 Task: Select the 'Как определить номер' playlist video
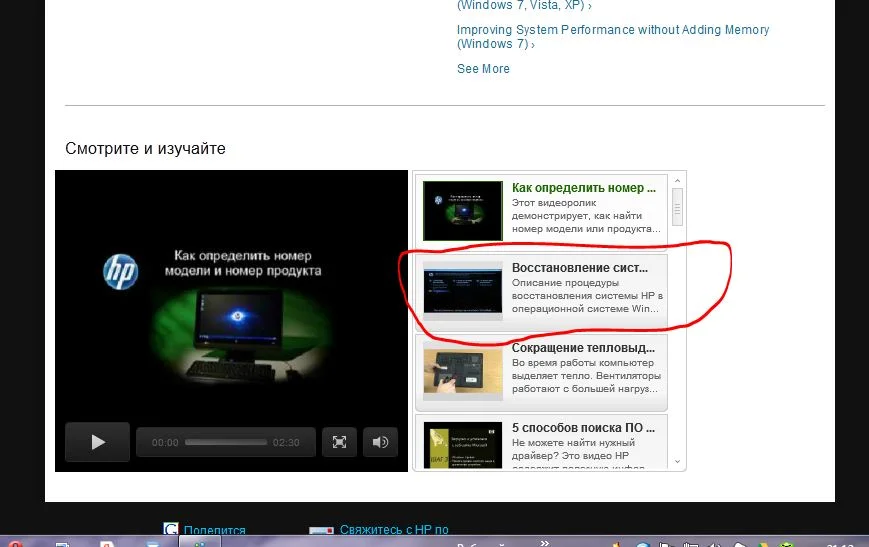click(541, 211)
